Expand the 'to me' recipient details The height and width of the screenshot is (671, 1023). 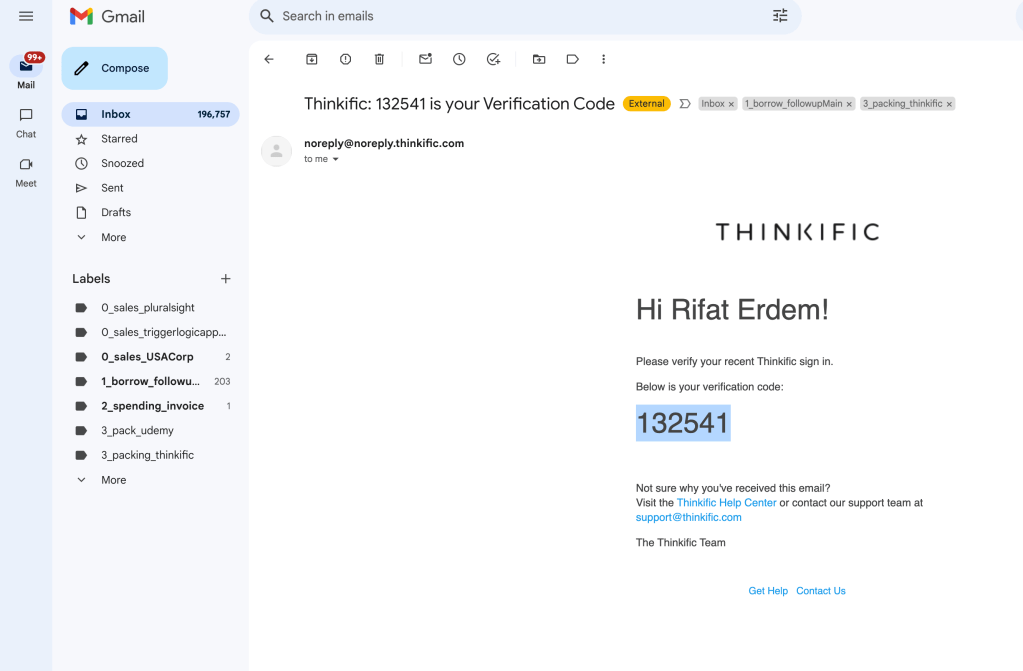(x=335, y=159)
